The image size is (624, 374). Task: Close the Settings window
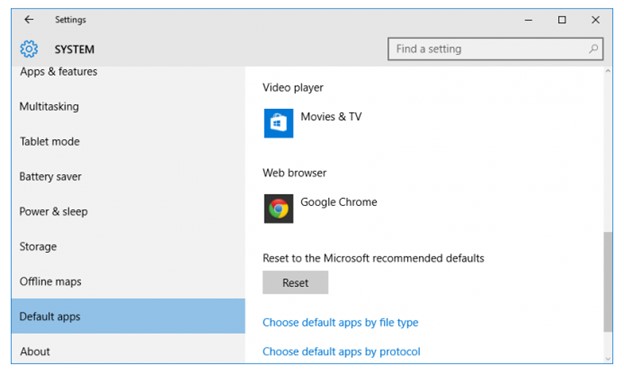(595, 20)
